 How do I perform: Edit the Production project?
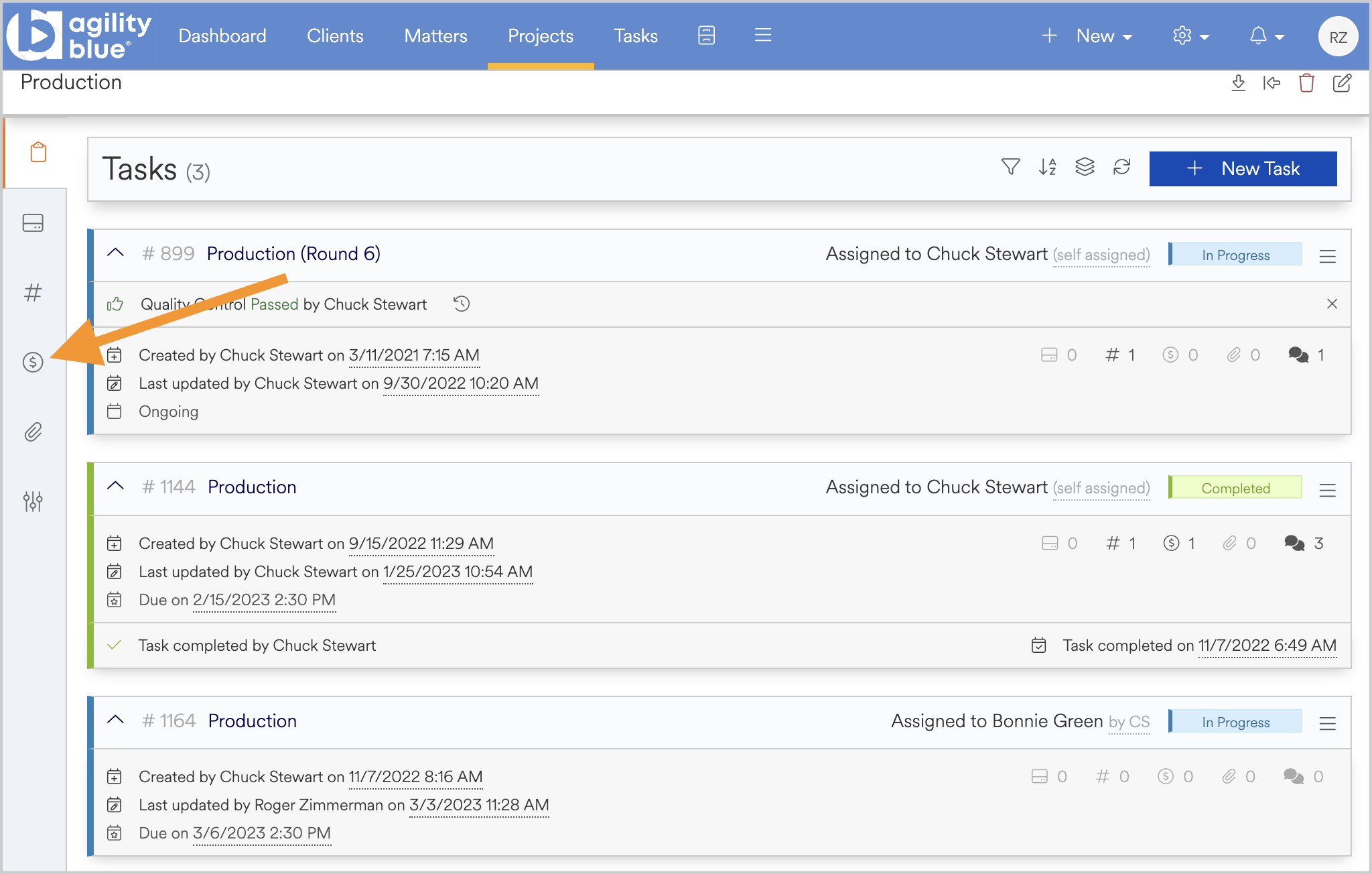(1342, 83)
